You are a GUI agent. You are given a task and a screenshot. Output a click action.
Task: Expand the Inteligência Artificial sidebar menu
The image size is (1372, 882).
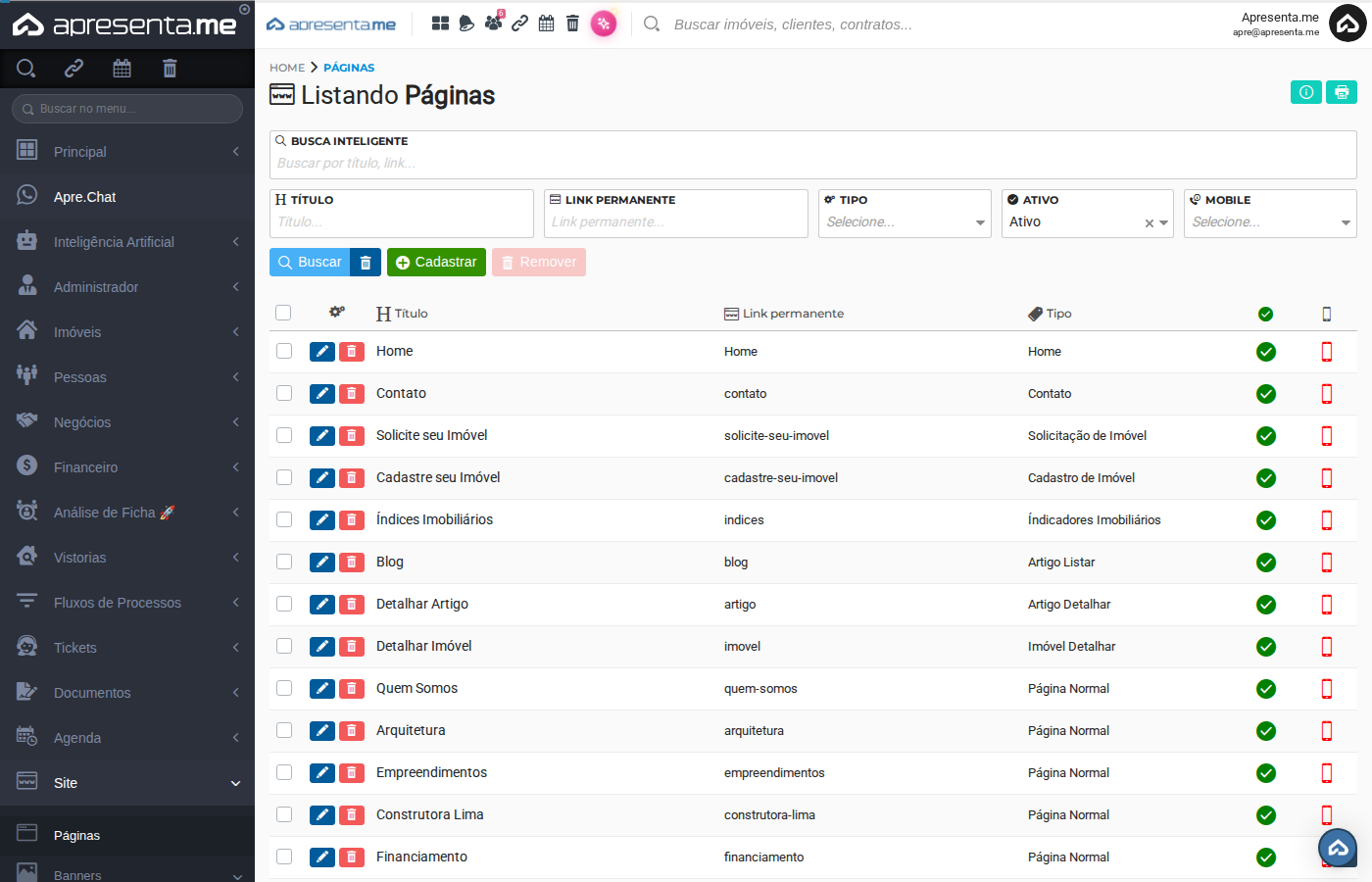(x=127, y=242)
